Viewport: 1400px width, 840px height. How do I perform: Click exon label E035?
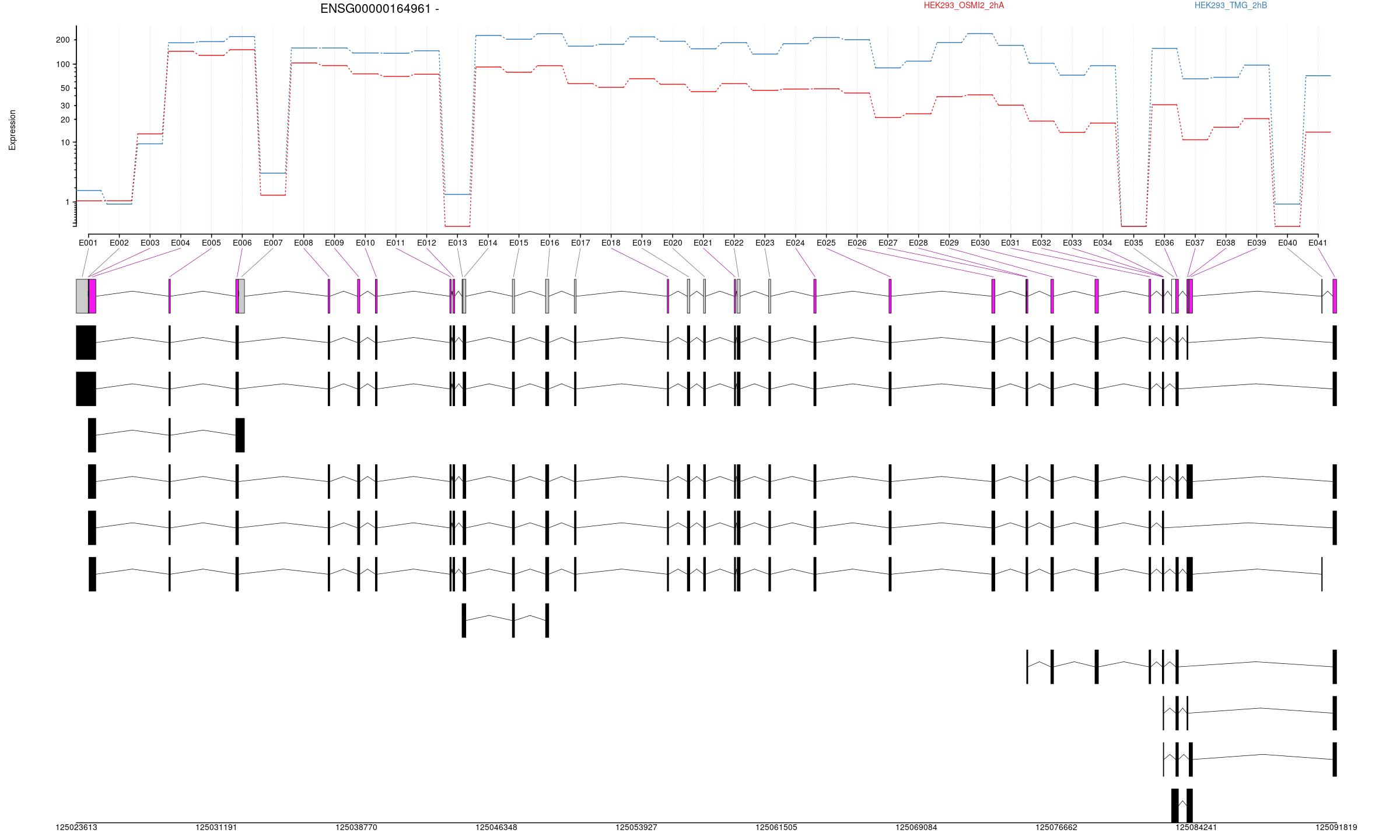1133,243
